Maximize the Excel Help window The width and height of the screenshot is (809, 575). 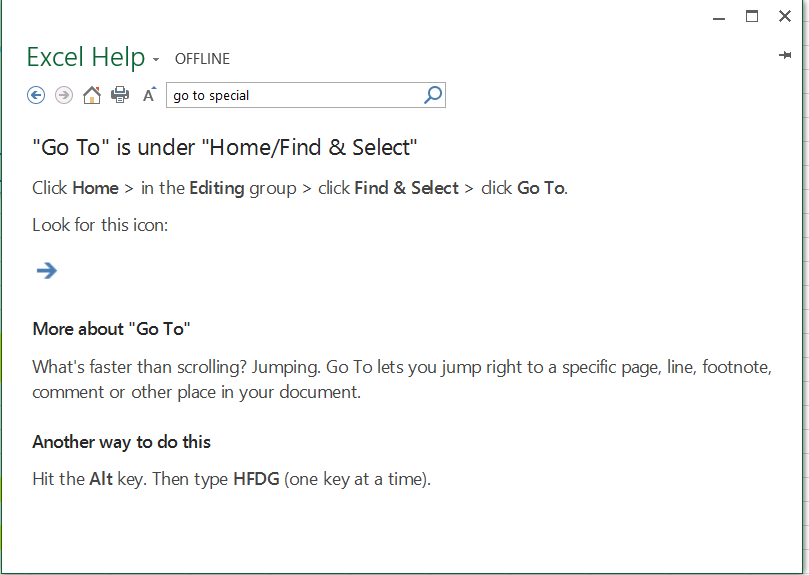tap(752, 16)
